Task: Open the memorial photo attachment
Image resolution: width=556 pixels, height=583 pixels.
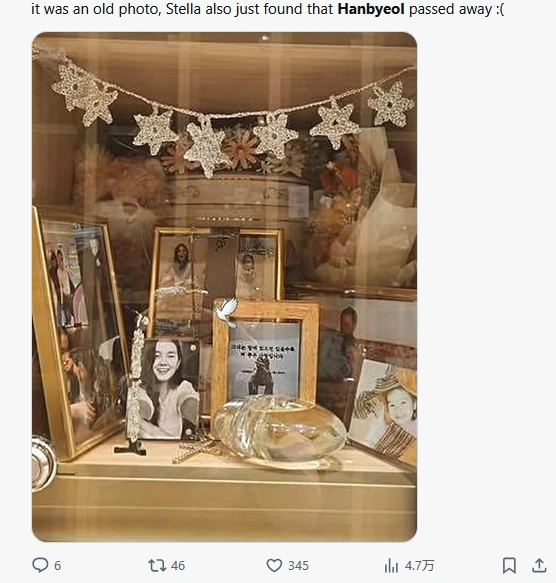Action: pos(224,287)
